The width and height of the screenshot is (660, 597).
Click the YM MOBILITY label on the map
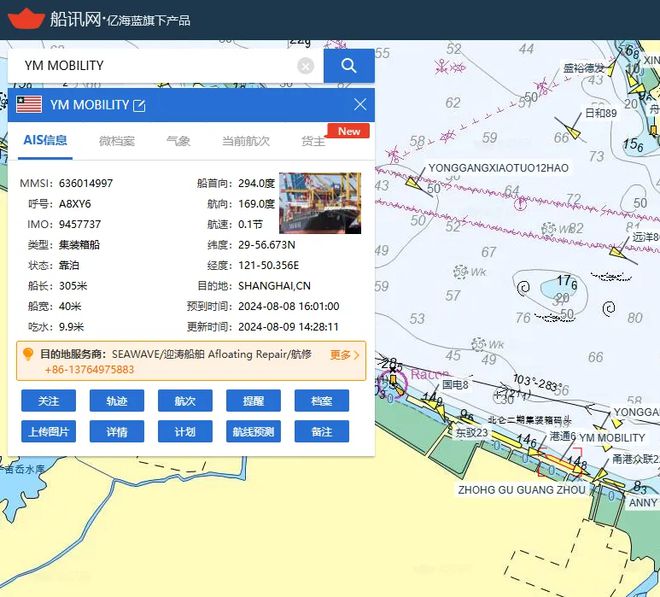click(612, 438)
